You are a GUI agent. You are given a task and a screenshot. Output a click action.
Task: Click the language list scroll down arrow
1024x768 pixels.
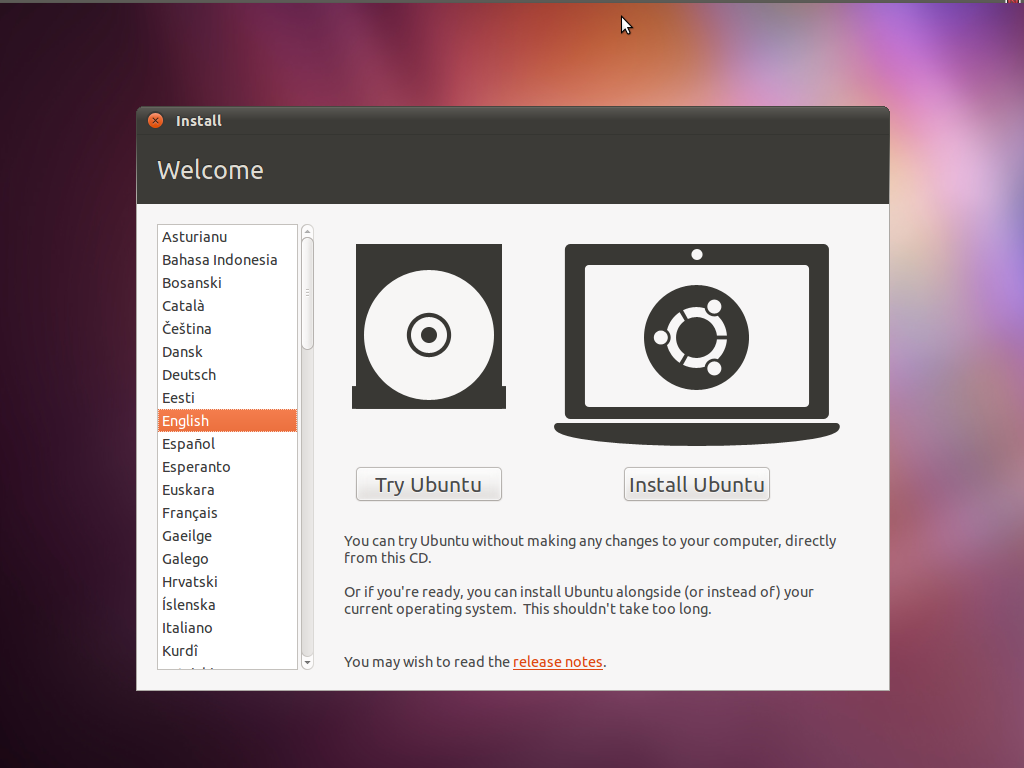tap(308, 663)
